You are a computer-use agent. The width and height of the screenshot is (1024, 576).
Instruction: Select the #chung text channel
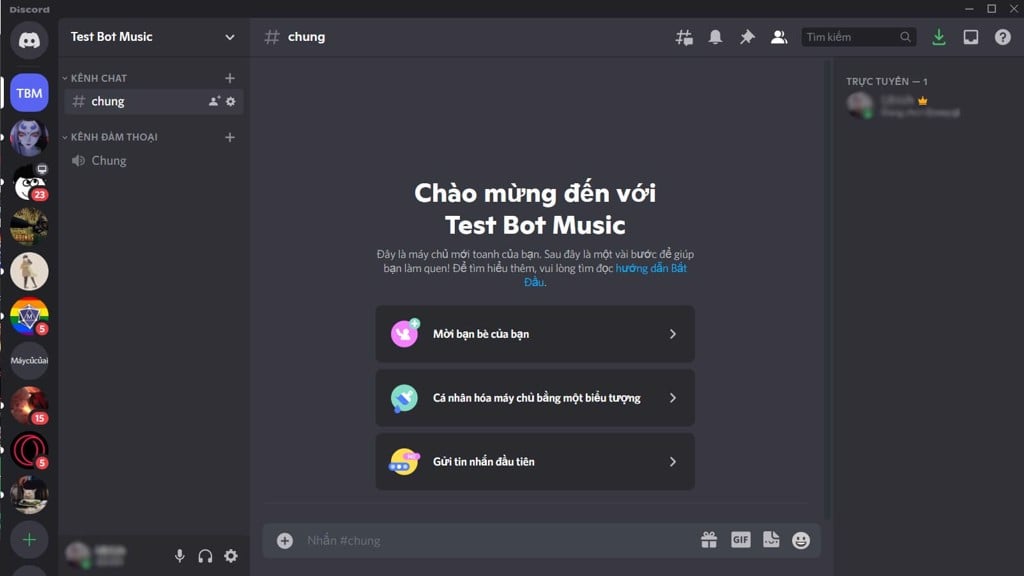154,101
